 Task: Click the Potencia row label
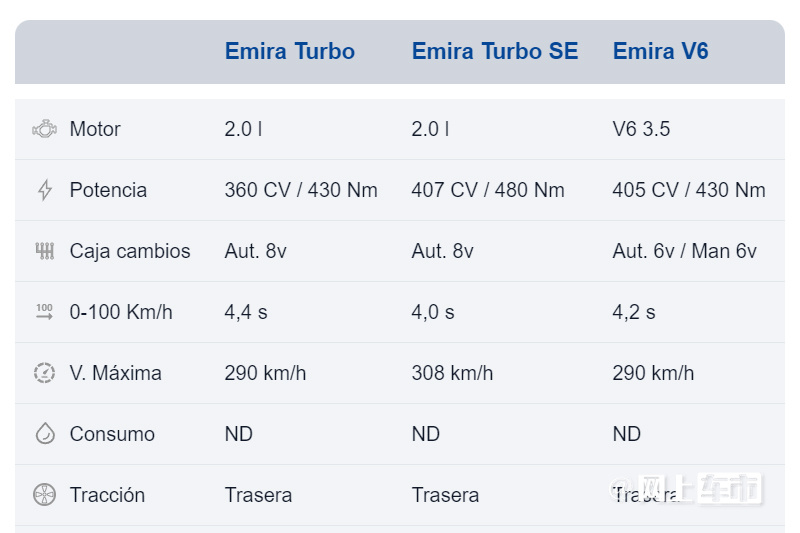tap(108, 190)
